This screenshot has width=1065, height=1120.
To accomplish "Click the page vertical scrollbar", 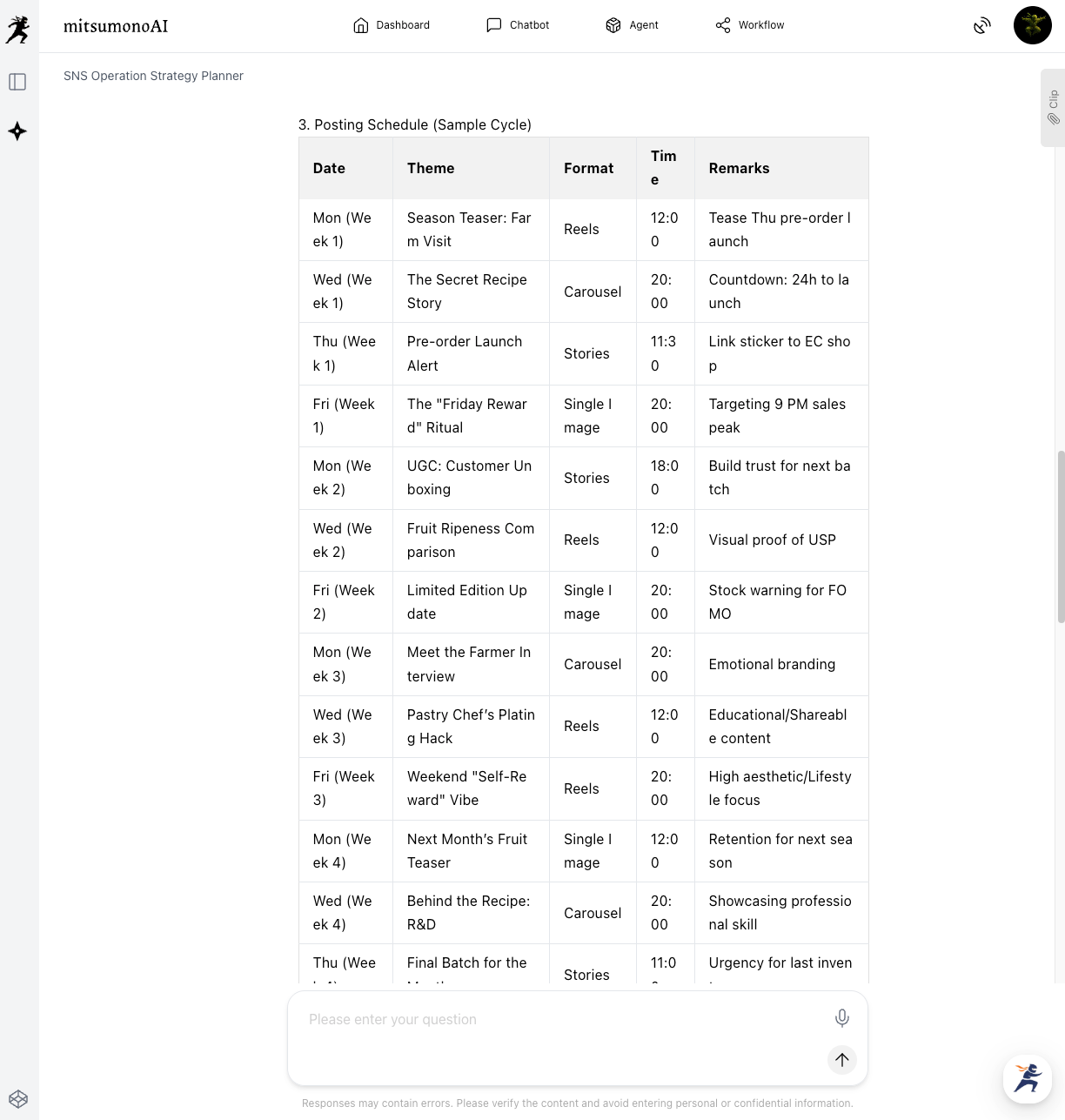I will (1061, 536).
